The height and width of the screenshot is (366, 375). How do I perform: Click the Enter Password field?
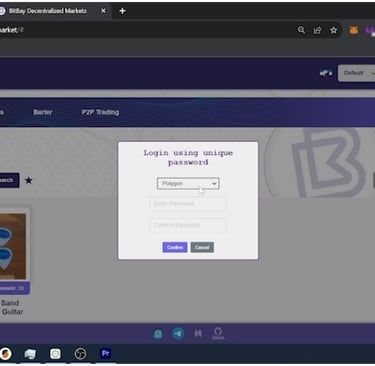(x=188, y=204)
